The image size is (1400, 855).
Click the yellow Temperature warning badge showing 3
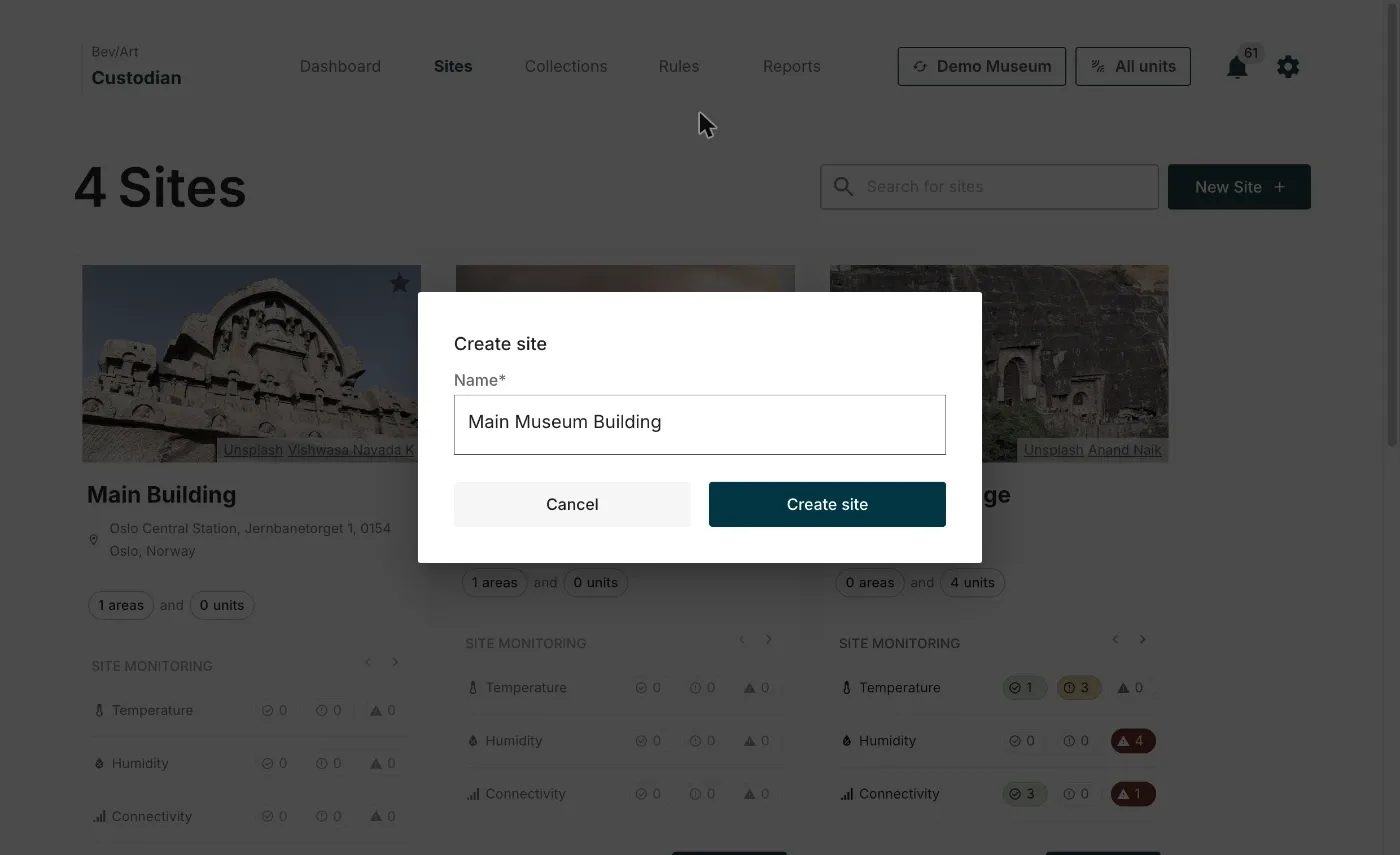pos(1079,688)
